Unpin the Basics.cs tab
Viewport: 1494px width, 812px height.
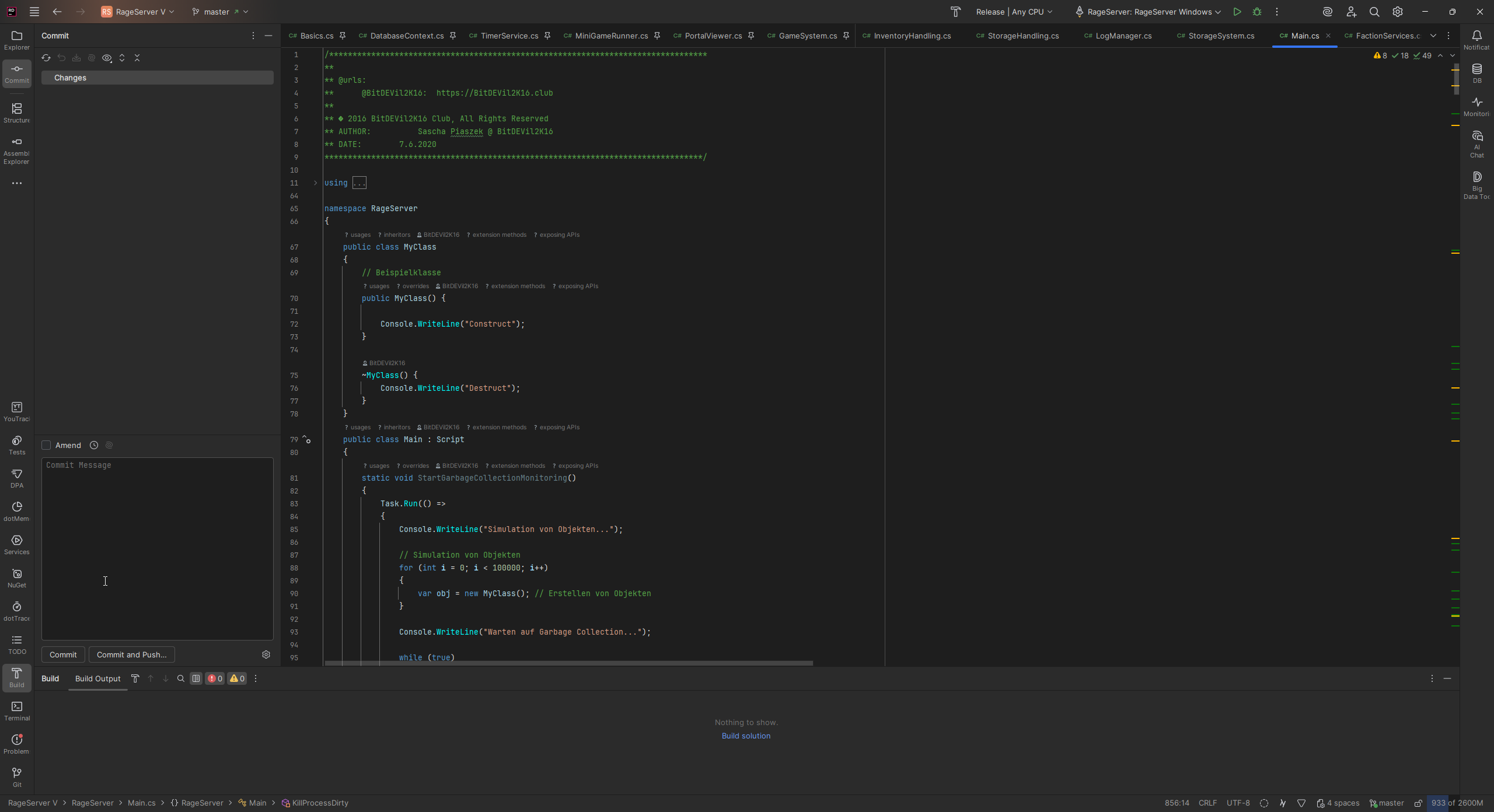(x=343, y=36)
